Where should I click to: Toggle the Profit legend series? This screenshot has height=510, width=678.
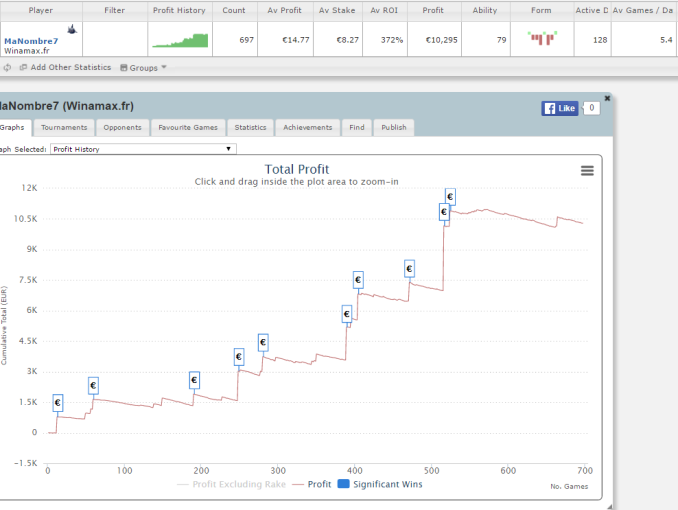[312, 485]
